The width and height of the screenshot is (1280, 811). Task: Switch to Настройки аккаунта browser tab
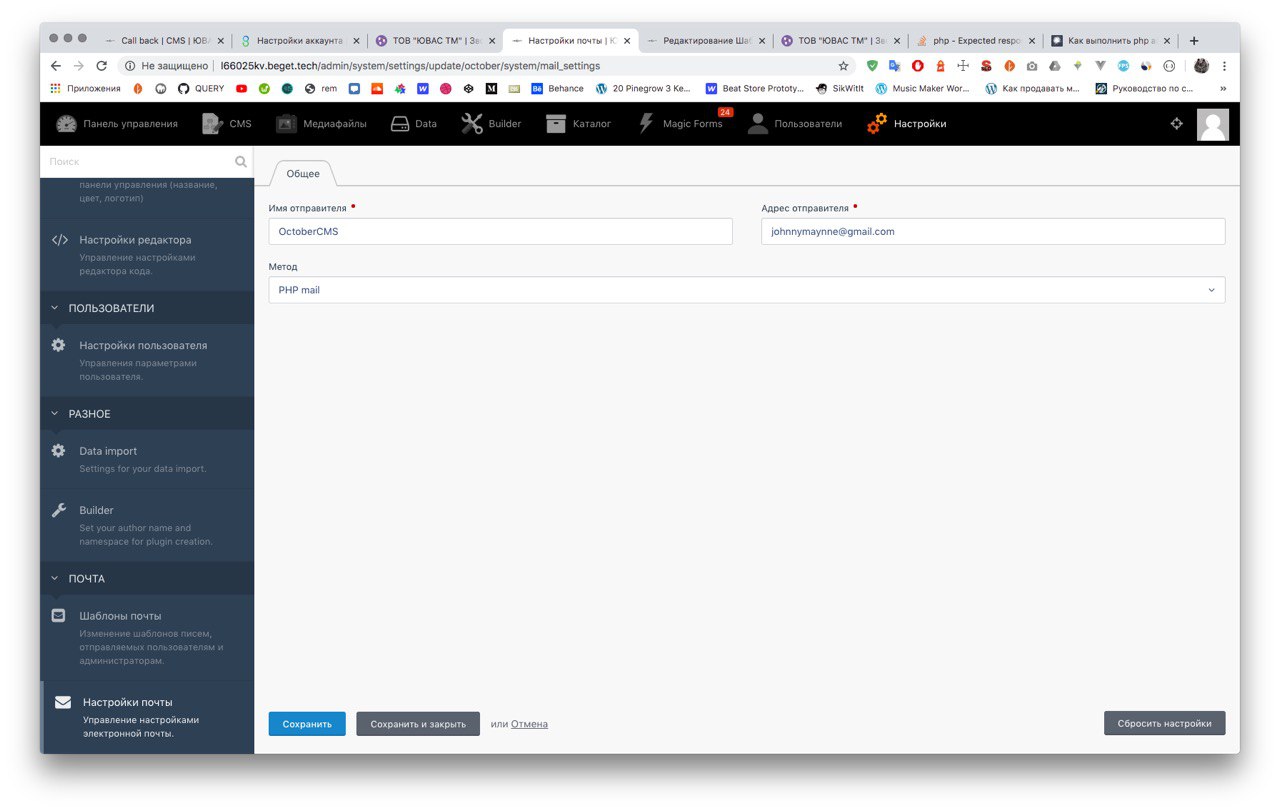tap(300, 41)
